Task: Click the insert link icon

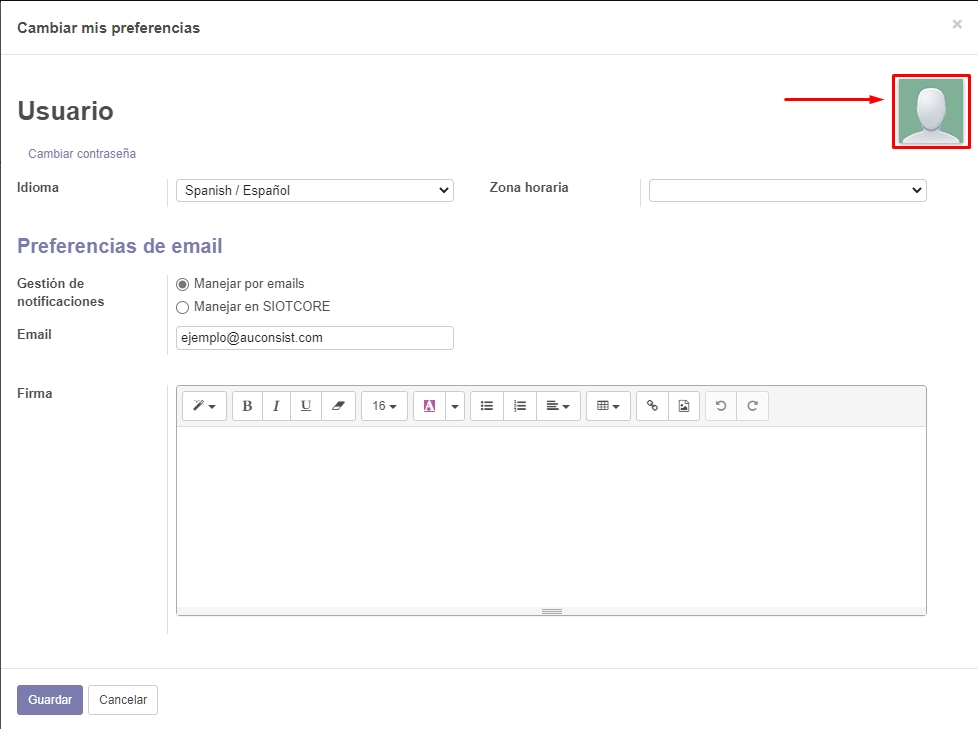Action: (x=652, y=406)
